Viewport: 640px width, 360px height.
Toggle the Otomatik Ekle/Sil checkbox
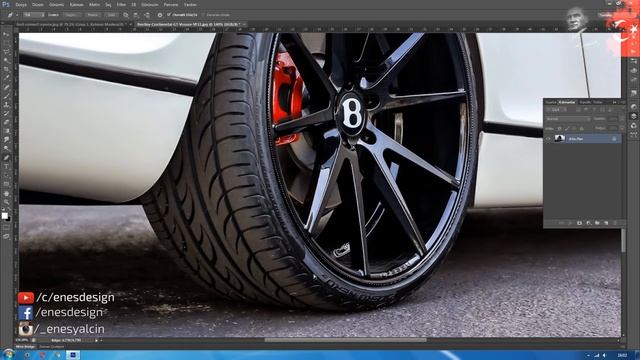169,15
